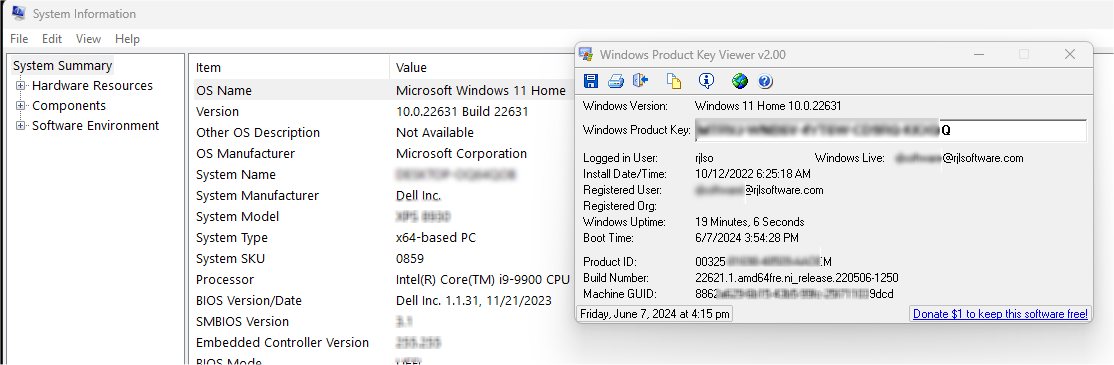Select the Components tree label
1114x365 pixels.
click(69, 106)
